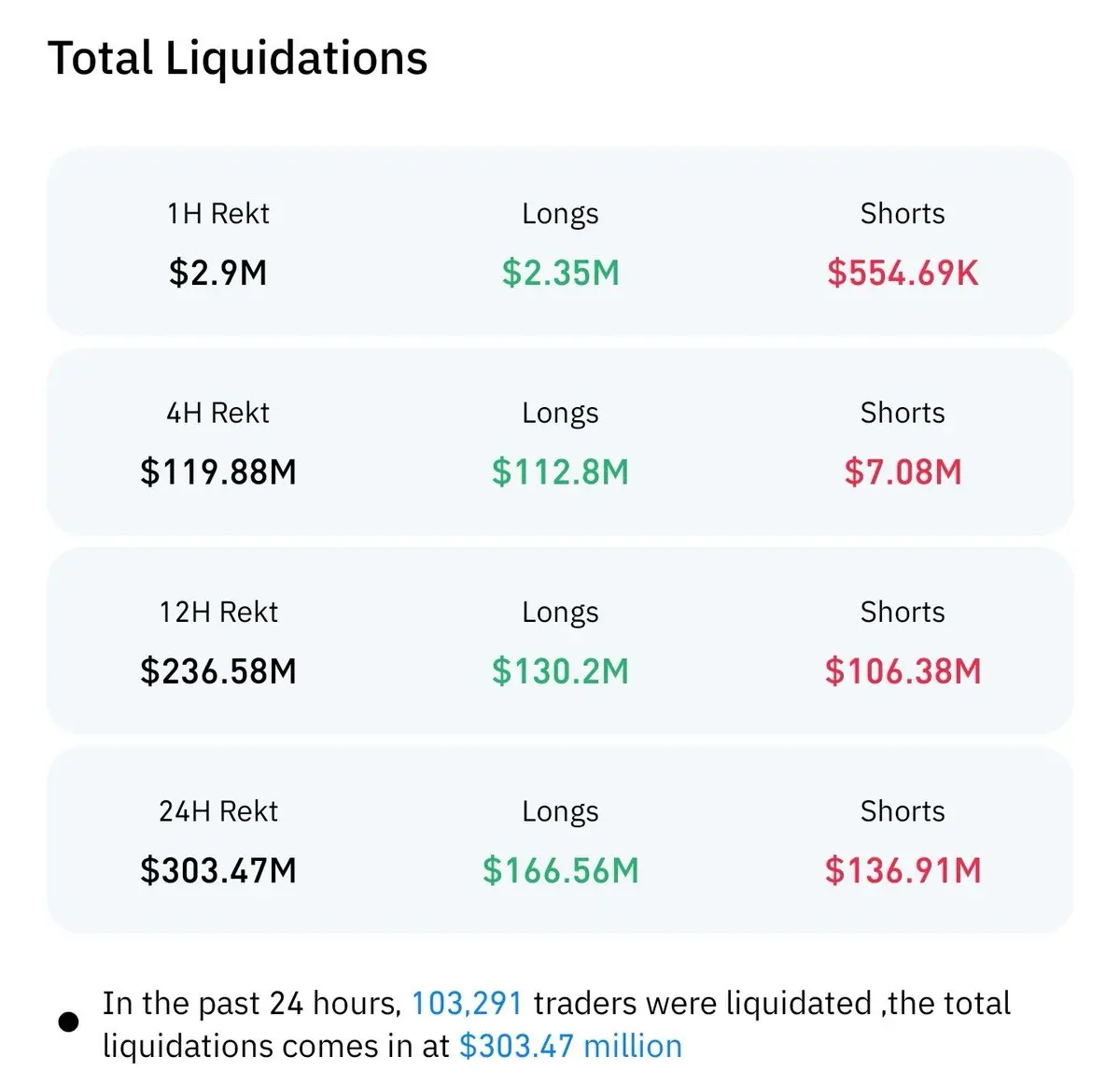Open the 103,291 traders link

click(467, 1003)
